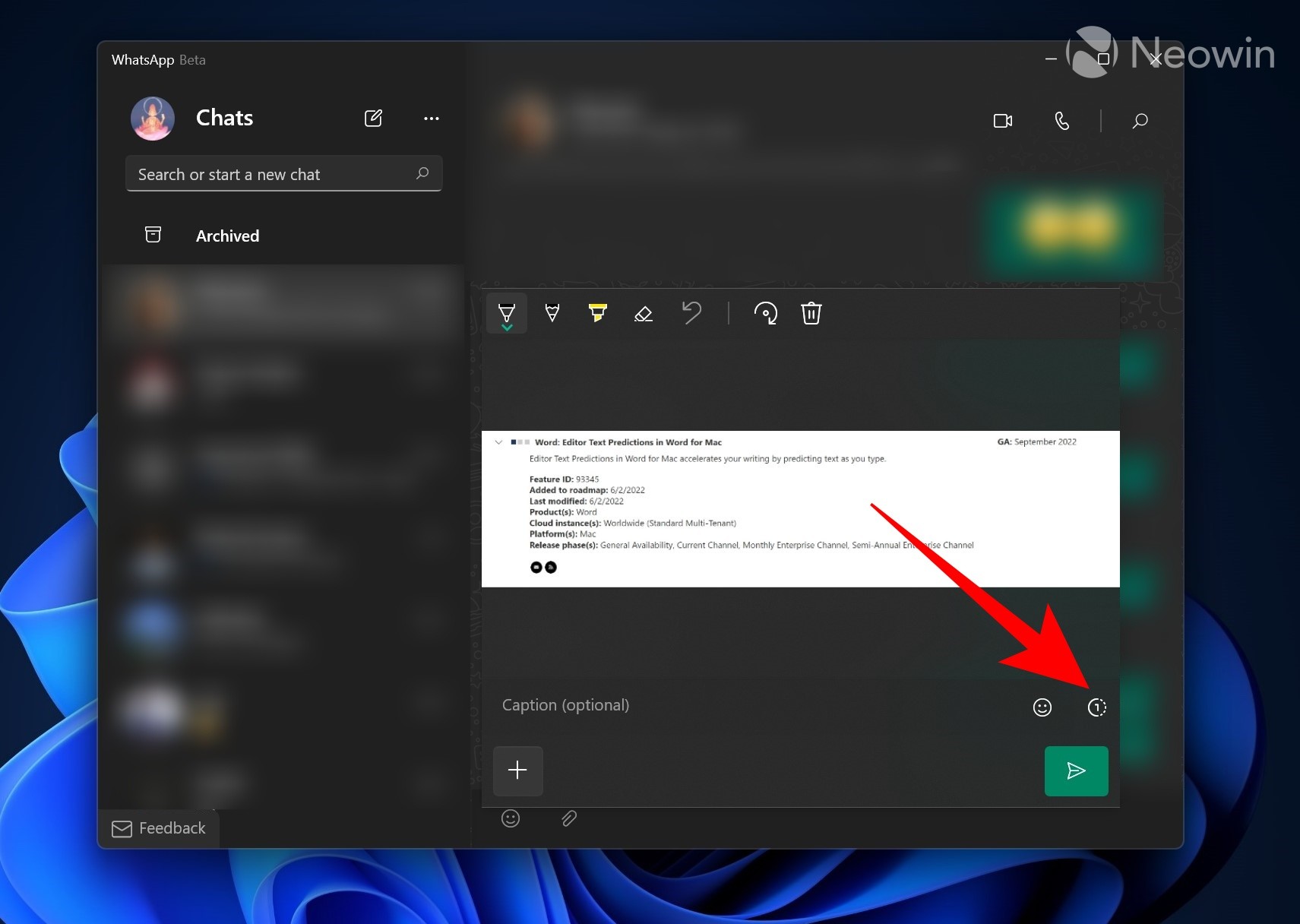Click the archive box icon
The width and height of the screenshot is (1300, 924).
(x=153, y=235)
